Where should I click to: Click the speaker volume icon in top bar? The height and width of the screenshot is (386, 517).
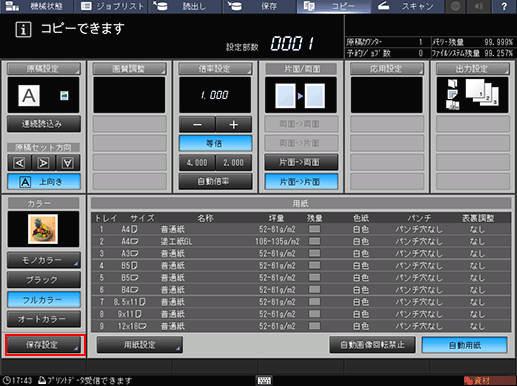point(479,6)
